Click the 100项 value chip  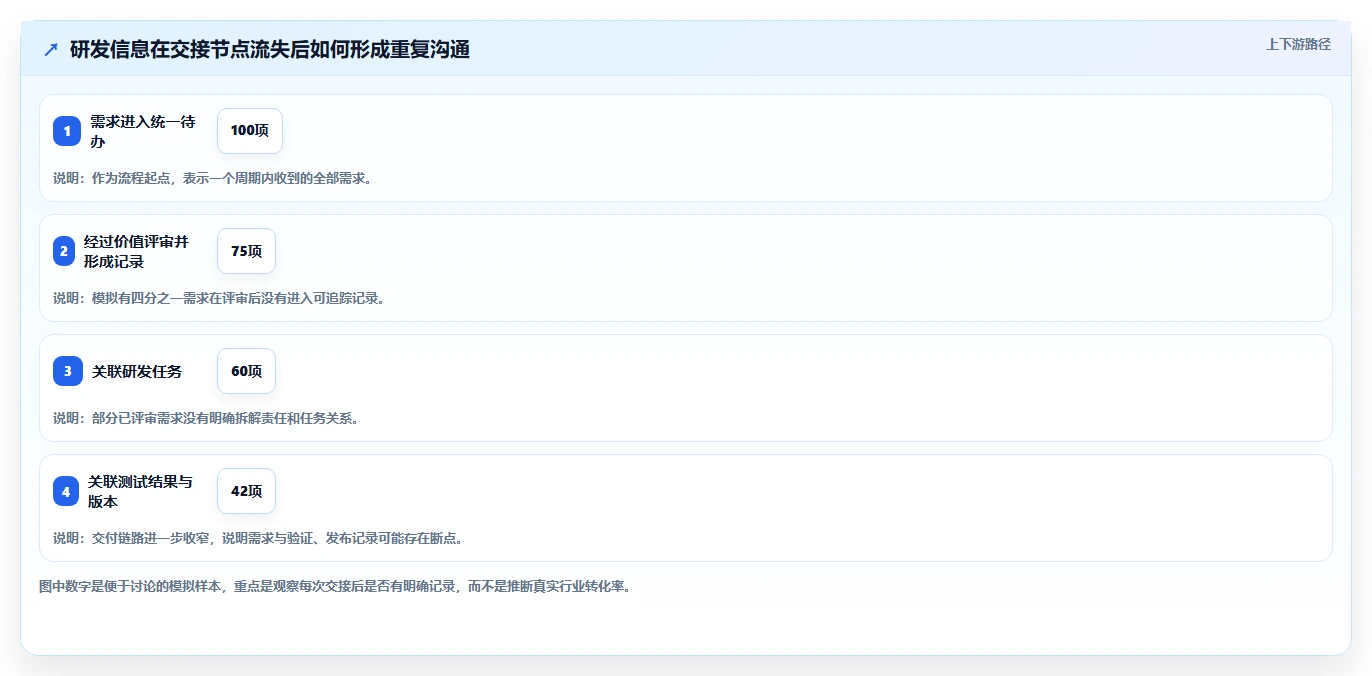(250, 131)
